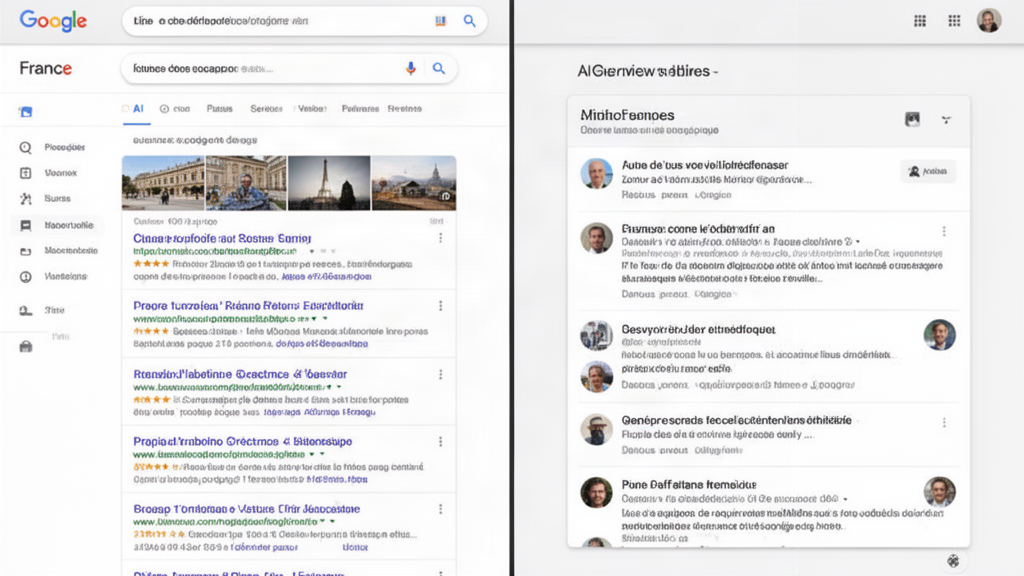Viewport: 1024px width, 576px height.
Task: Expand the dropdown arrow in the 'Pone Daffaitane' entry subtitle
Action: (x=845, y=499)
